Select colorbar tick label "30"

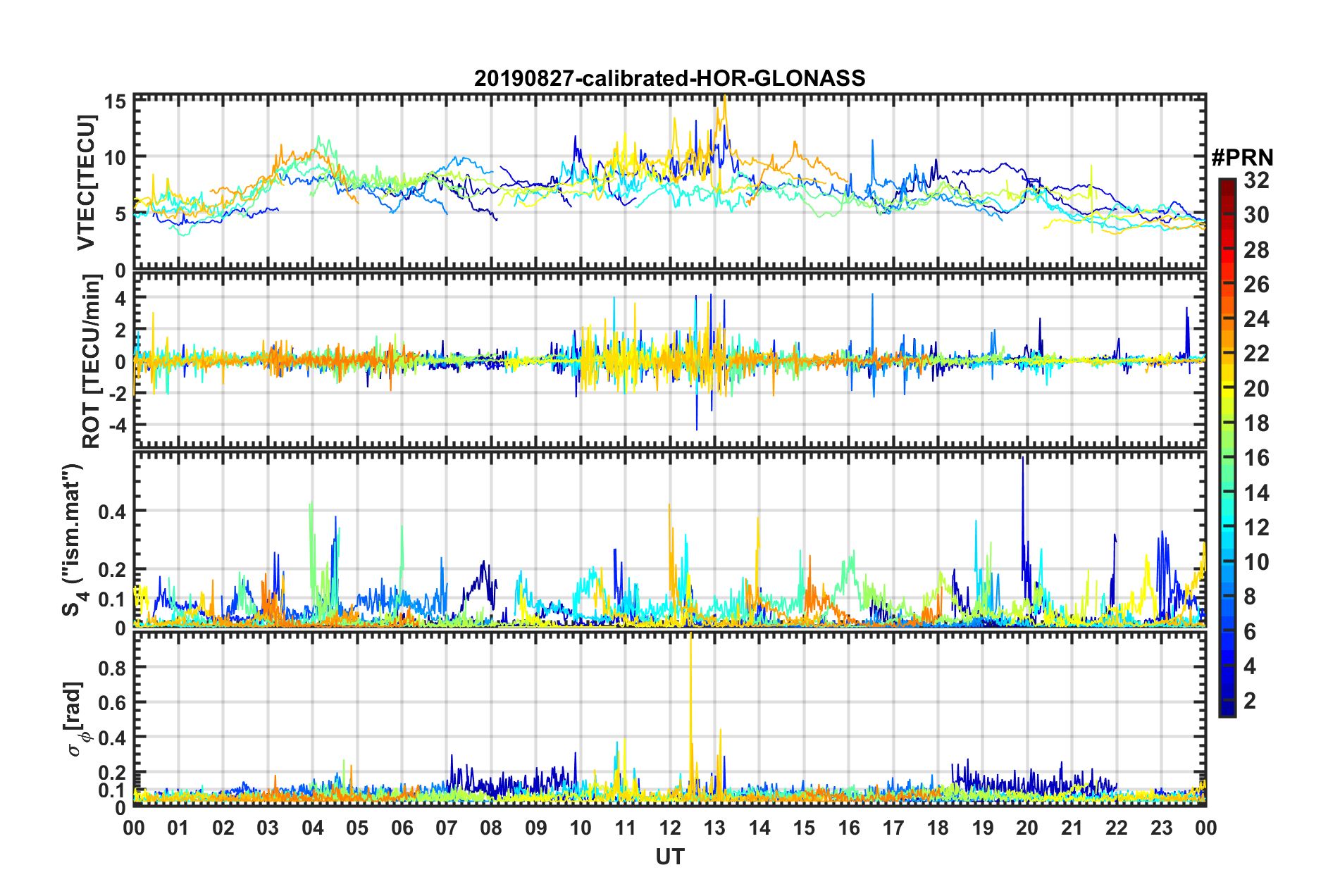click(1257, 215)
